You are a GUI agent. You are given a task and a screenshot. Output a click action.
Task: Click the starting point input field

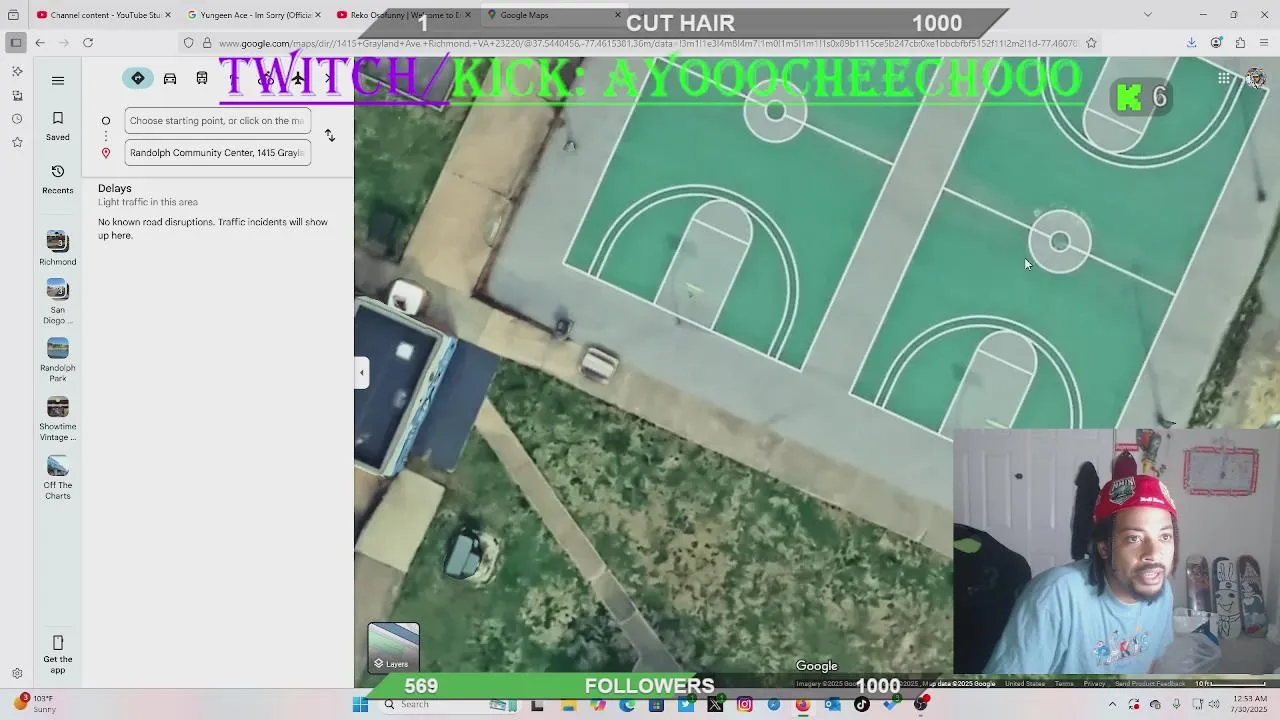pos(217,121)
